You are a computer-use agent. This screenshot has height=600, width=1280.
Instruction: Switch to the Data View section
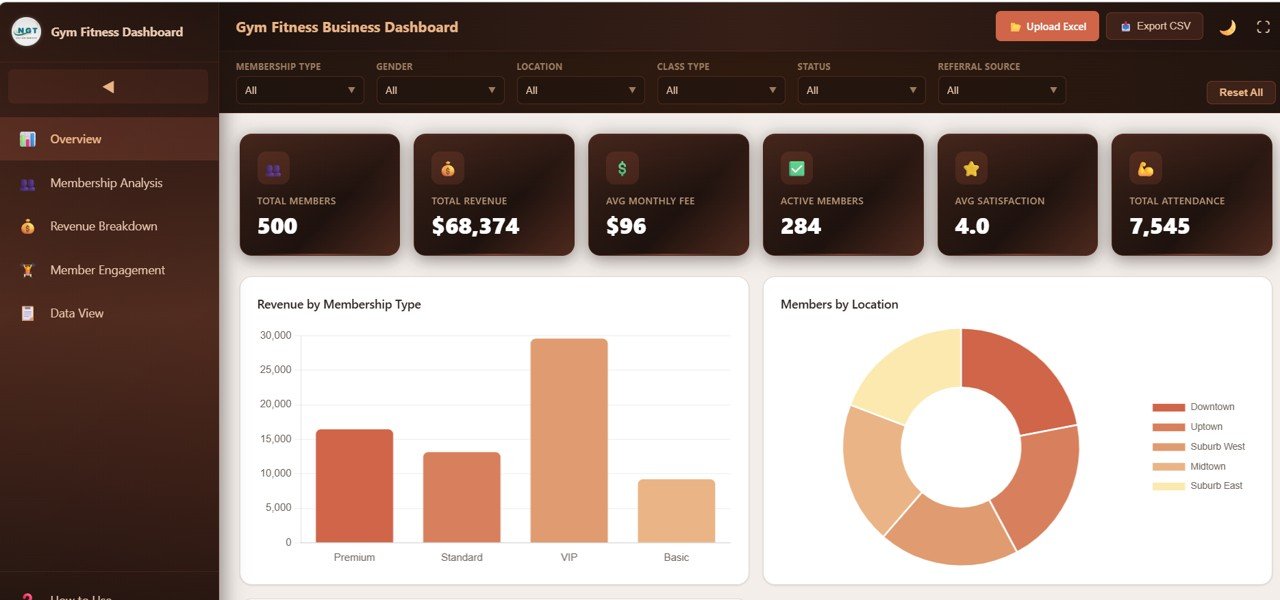point(78,313)
